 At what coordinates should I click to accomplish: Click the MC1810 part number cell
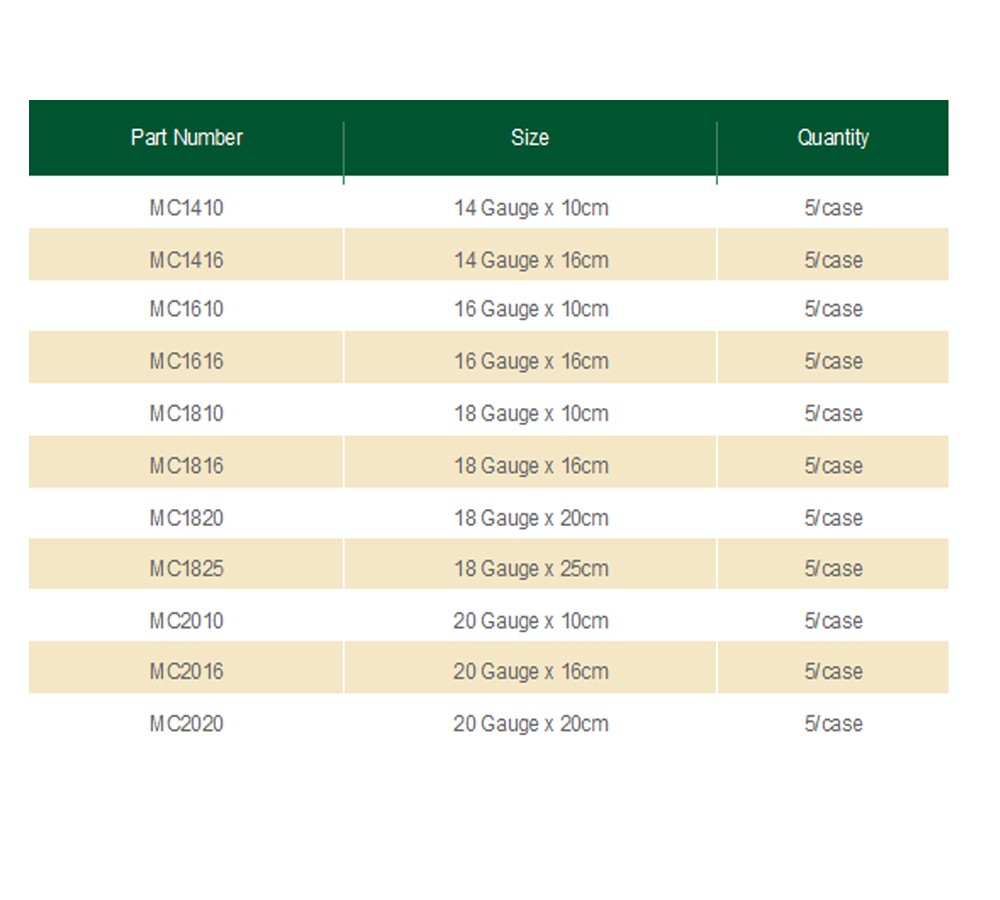pyautogui.click(x=187, y=414)
